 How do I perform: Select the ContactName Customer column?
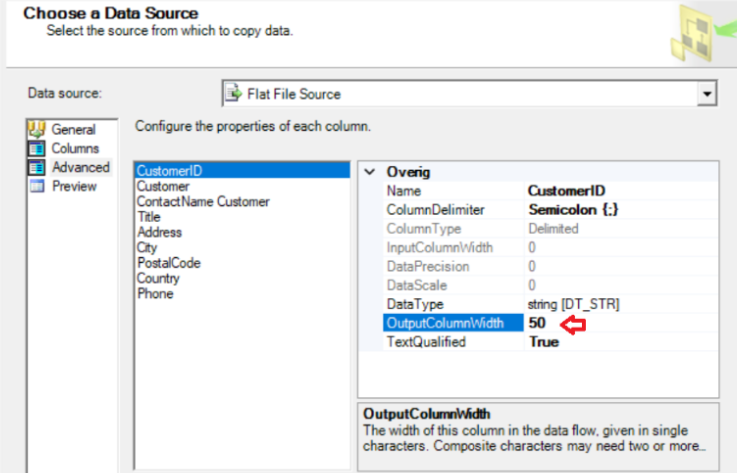[x=203, y=202]
